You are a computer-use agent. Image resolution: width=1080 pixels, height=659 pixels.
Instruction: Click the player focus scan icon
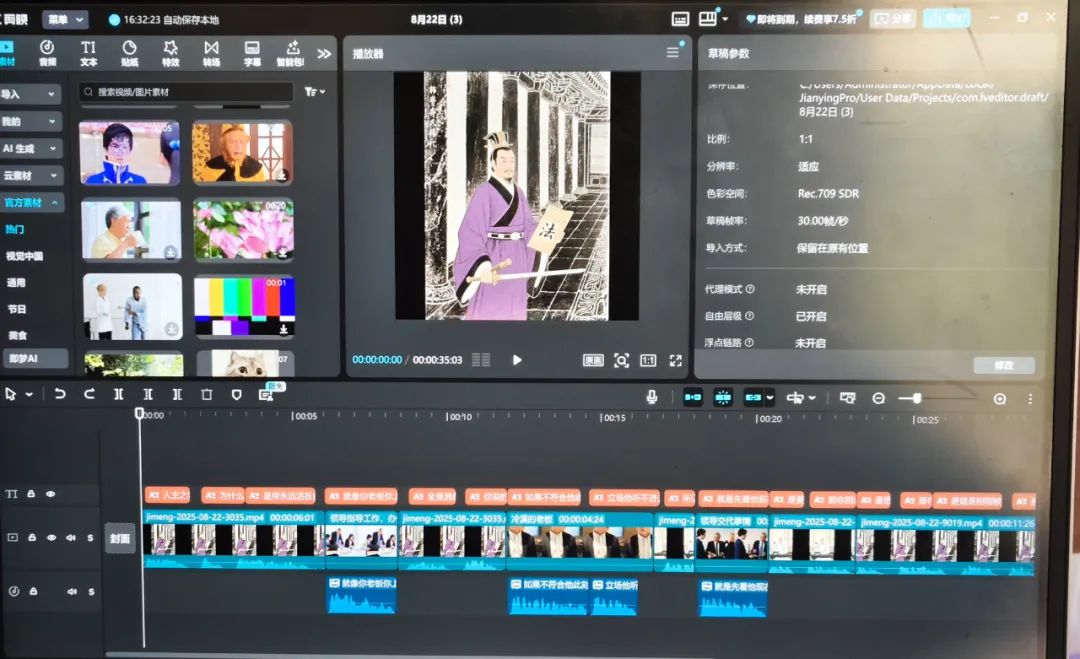[621, 360]
